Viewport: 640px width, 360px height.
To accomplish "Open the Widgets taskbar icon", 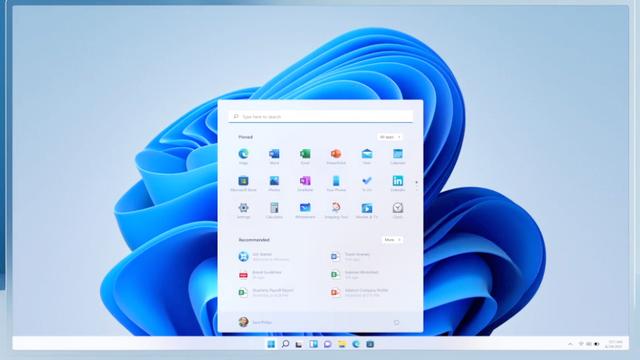I will (x=313, y=344).
